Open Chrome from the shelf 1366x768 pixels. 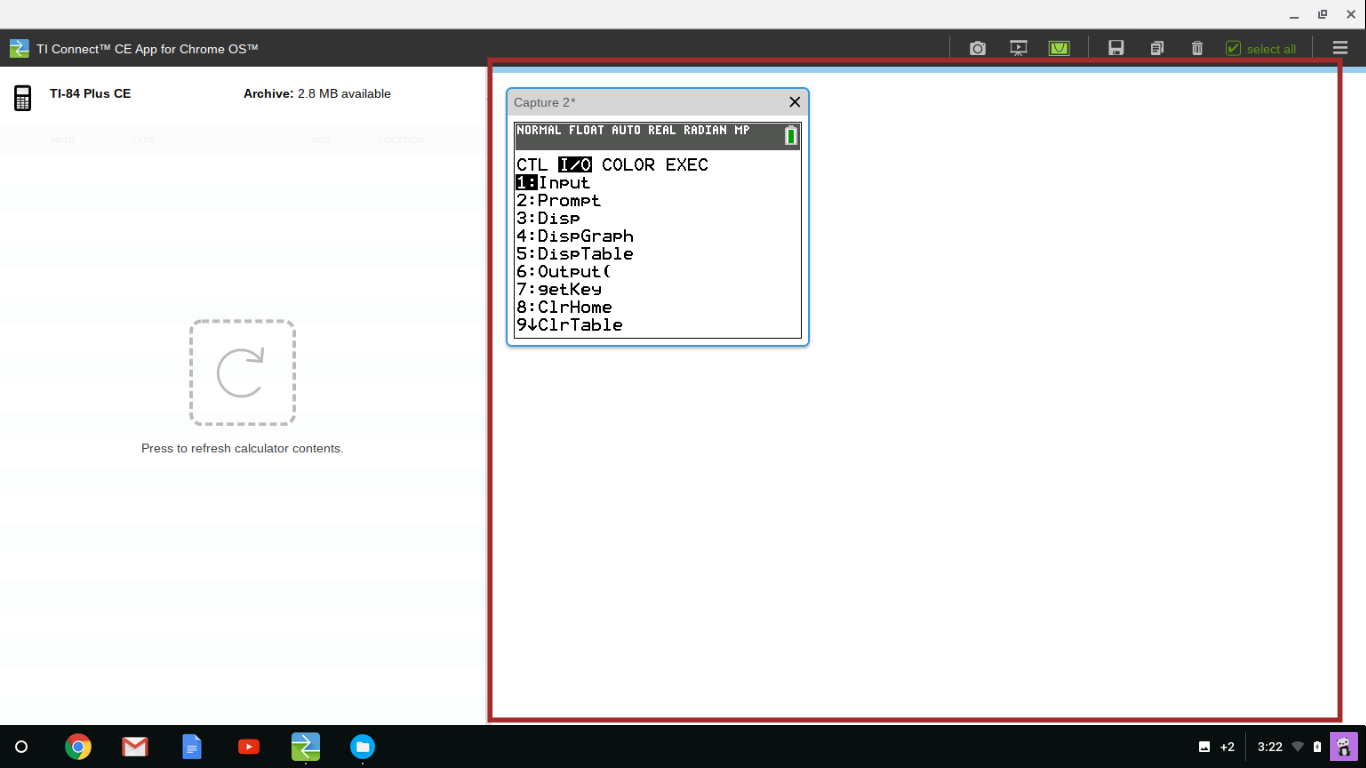[78, 747]
